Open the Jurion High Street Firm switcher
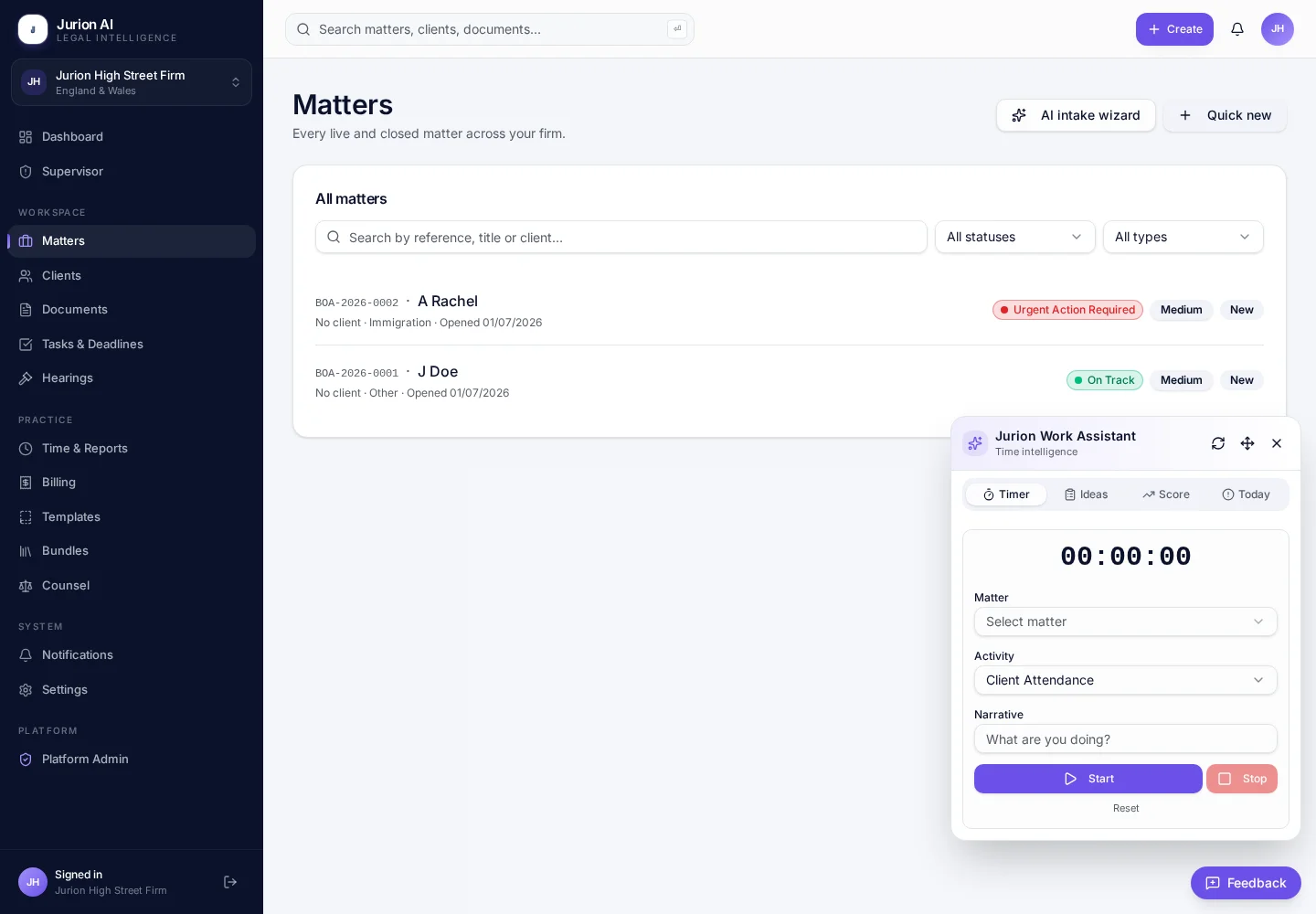 132,82
